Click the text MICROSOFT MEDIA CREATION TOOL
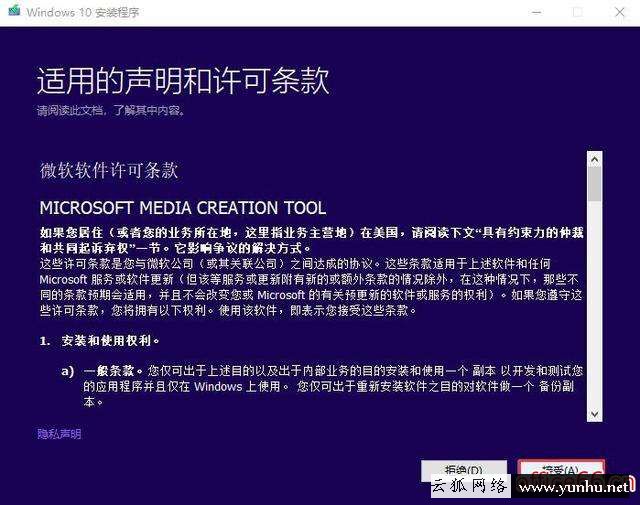Screen dimensions: 640x505 pos(183,208)
